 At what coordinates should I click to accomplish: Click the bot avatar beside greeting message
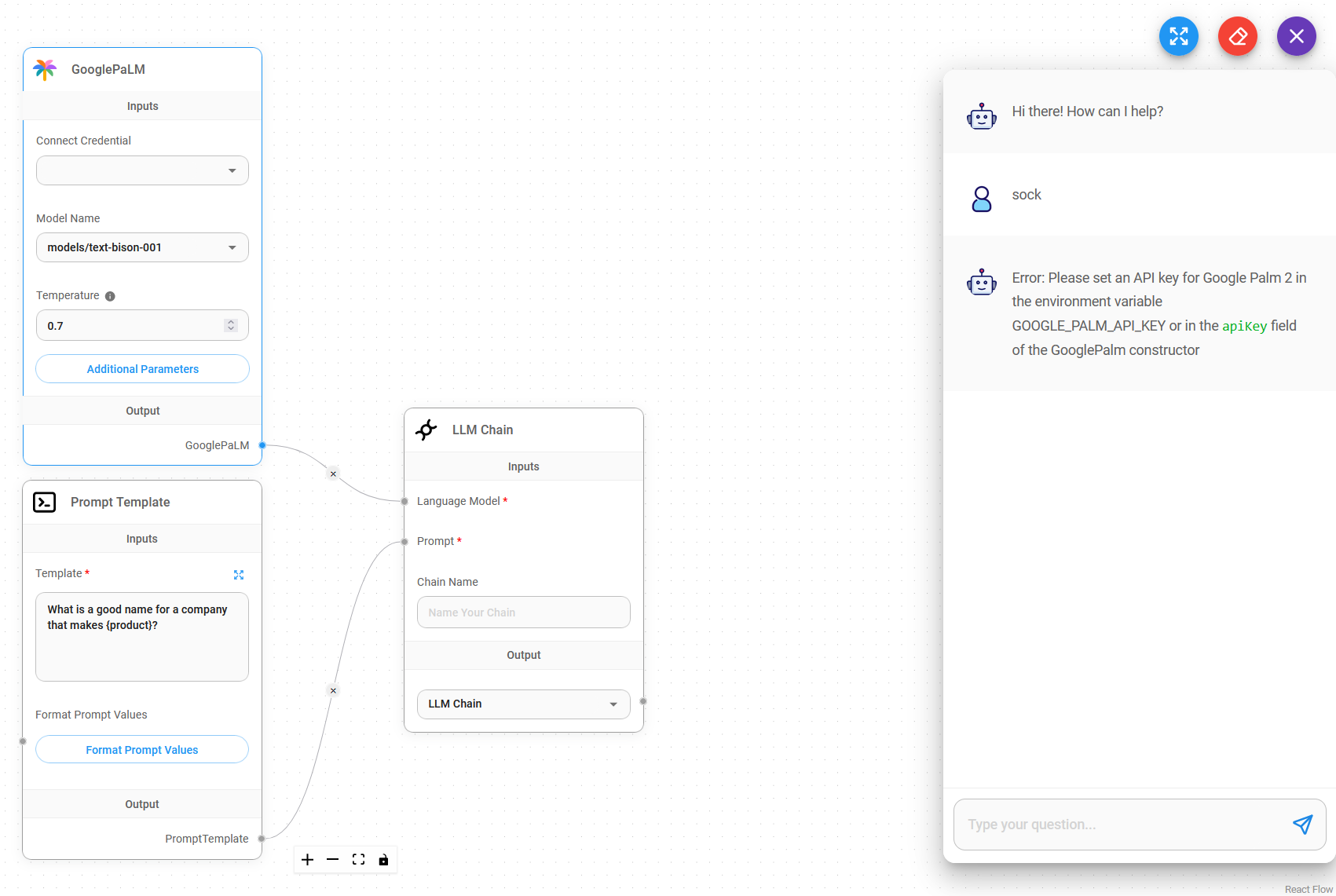pos(982,116)
